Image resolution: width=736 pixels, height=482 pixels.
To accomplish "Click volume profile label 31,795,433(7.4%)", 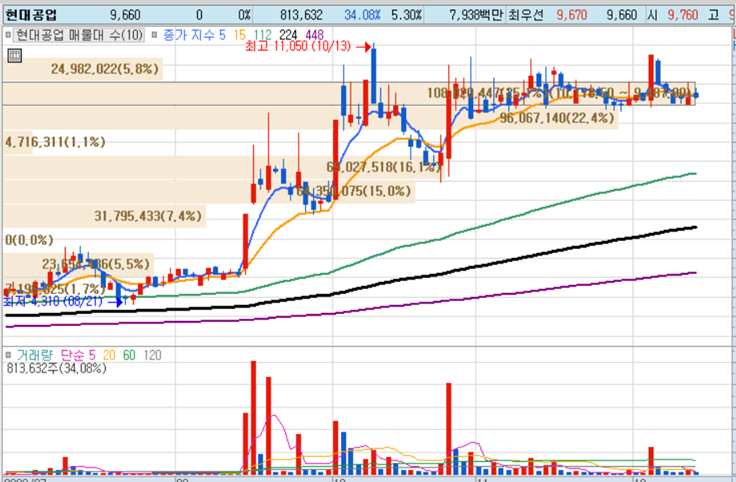I will click(x=148, y=216).
